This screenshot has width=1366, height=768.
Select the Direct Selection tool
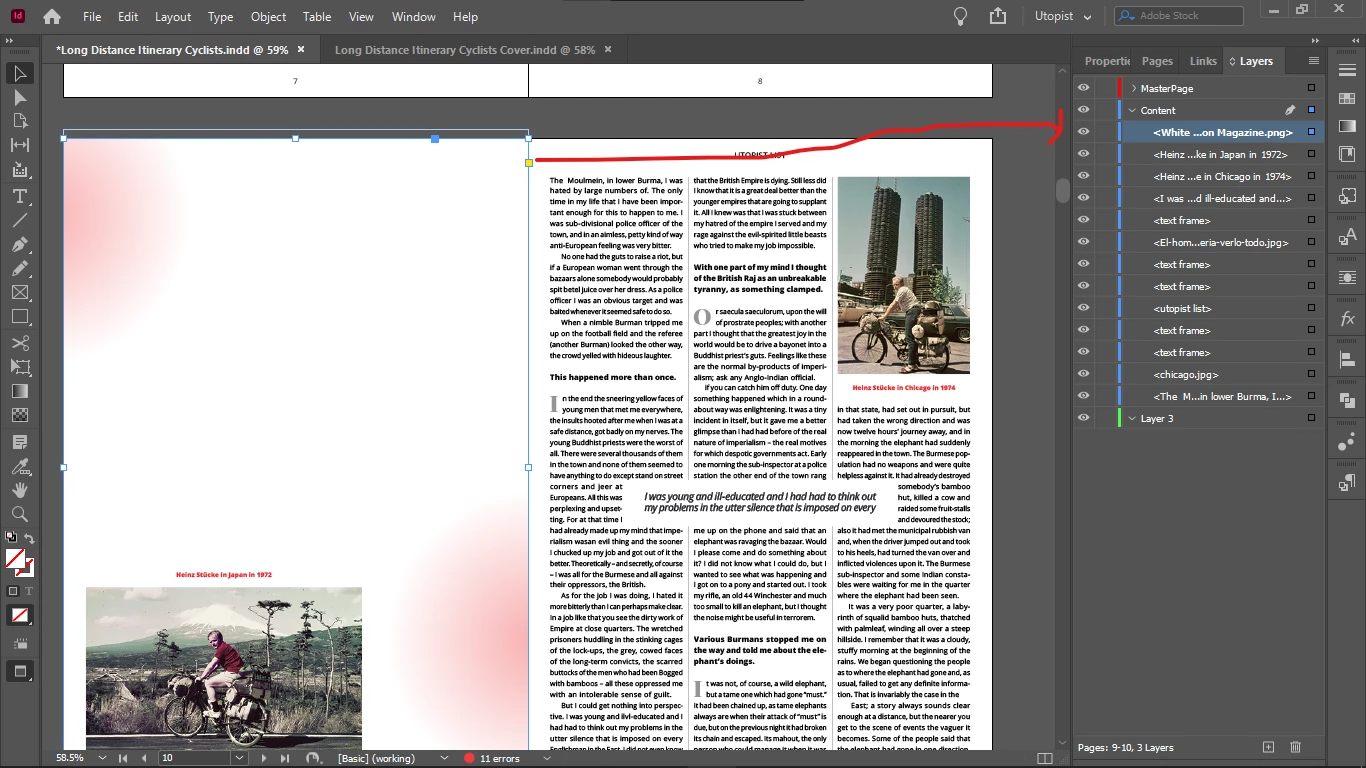click(19, 98)
